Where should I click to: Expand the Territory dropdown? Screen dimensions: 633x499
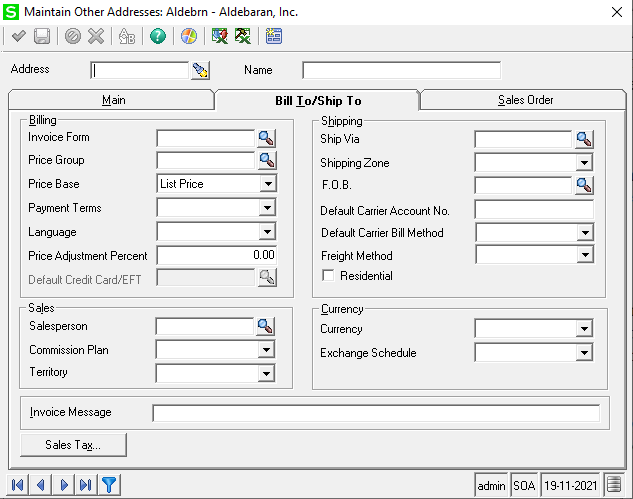pos(266,373)
